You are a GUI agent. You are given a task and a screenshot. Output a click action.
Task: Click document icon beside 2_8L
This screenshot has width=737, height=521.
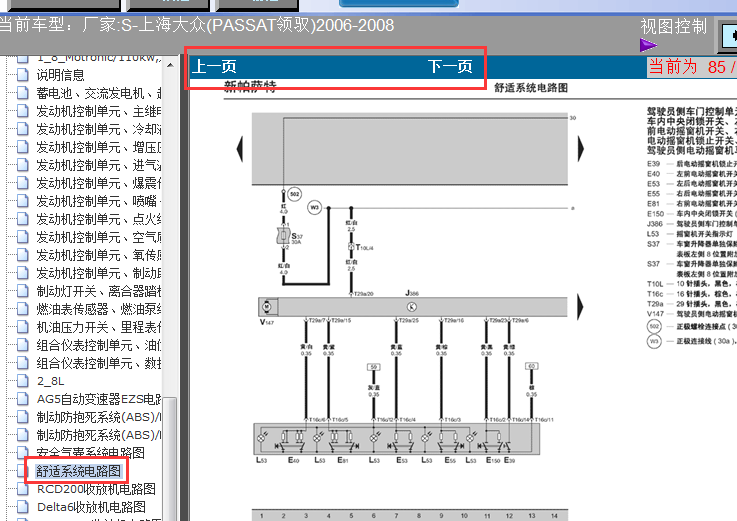[23, 381]
